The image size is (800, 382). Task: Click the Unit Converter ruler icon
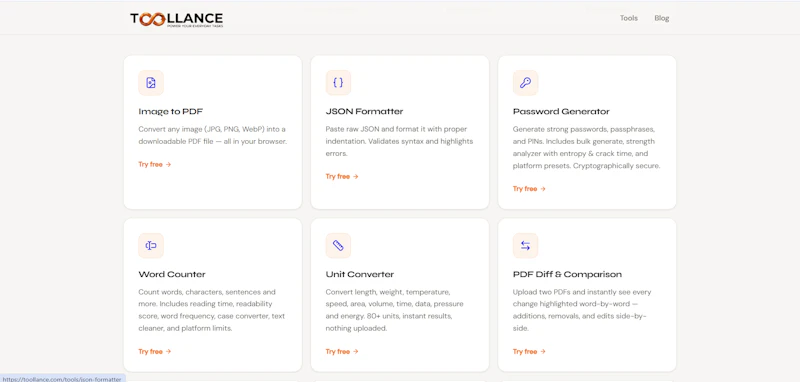[338, 246]
